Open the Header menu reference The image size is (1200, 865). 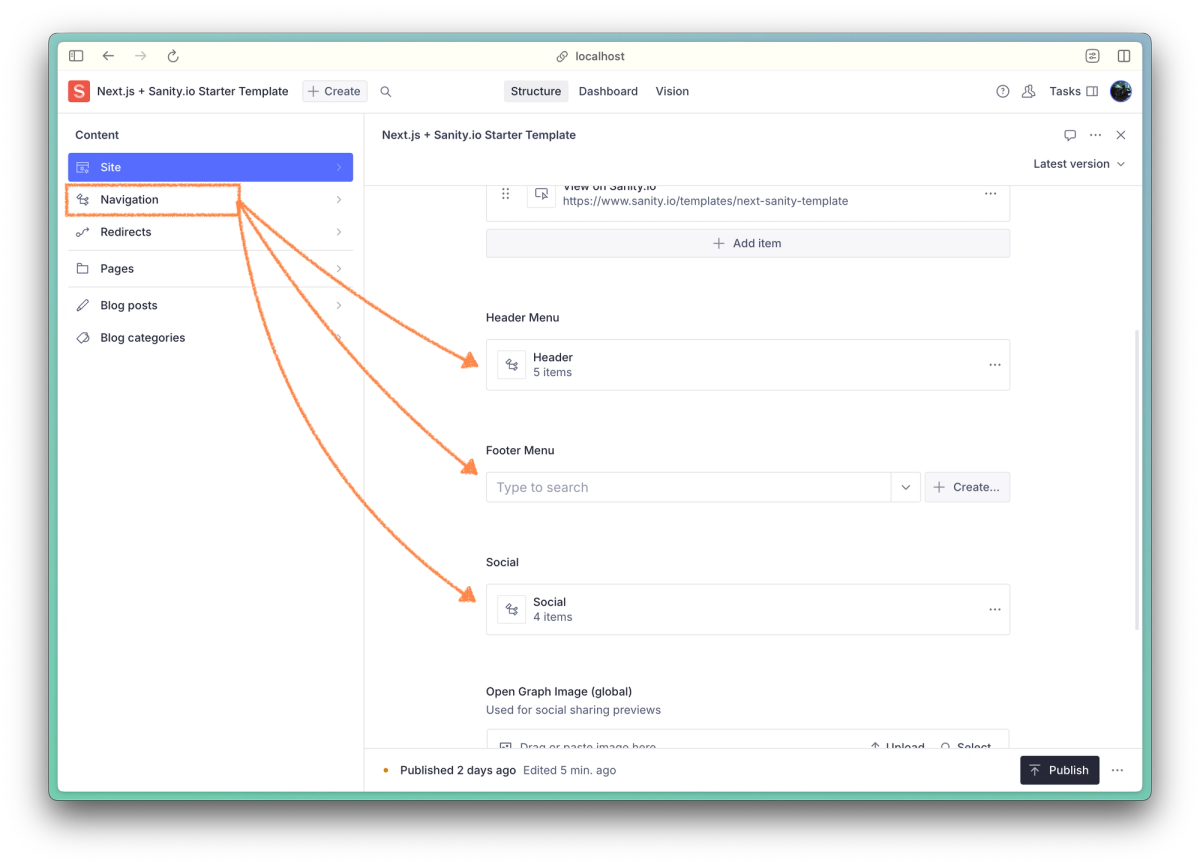[748, 365]
